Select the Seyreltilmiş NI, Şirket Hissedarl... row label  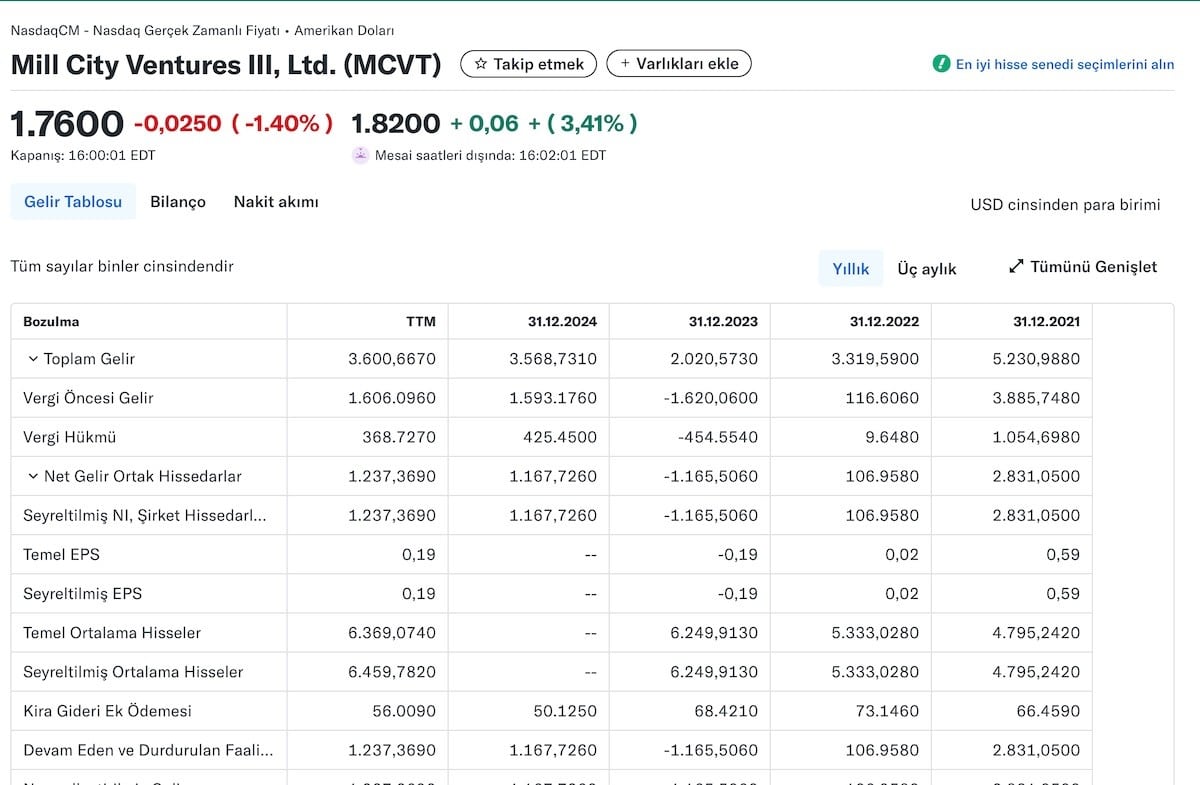pyautogui.click(x=145, y=515)
